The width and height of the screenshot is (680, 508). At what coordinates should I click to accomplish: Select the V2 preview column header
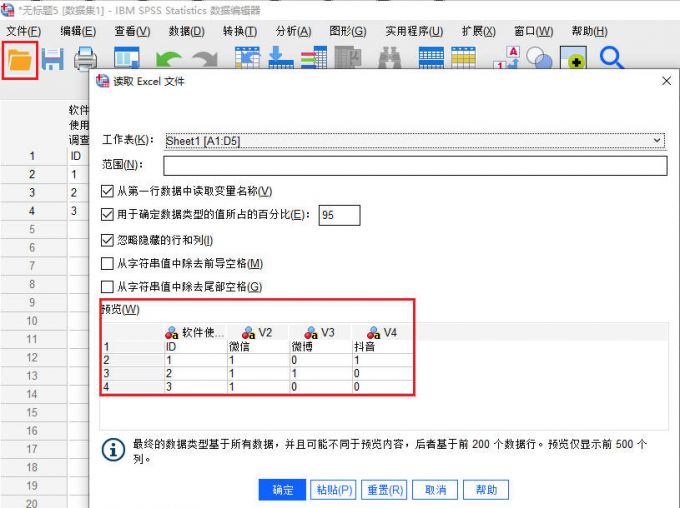coord(257,333)
